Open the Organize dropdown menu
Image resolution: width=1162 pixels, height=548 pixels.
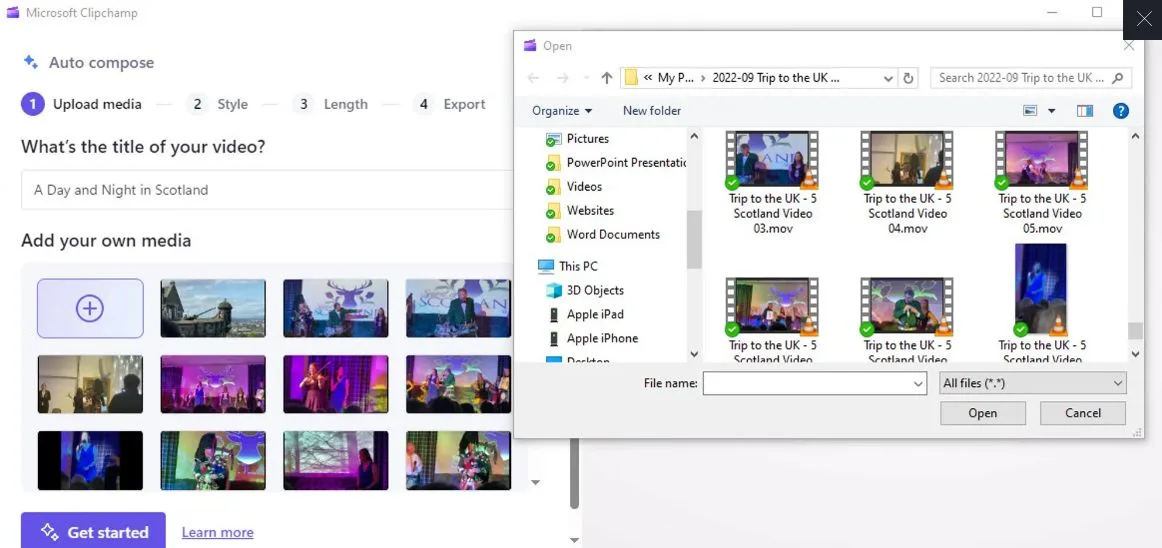click(x=562, y=110)
